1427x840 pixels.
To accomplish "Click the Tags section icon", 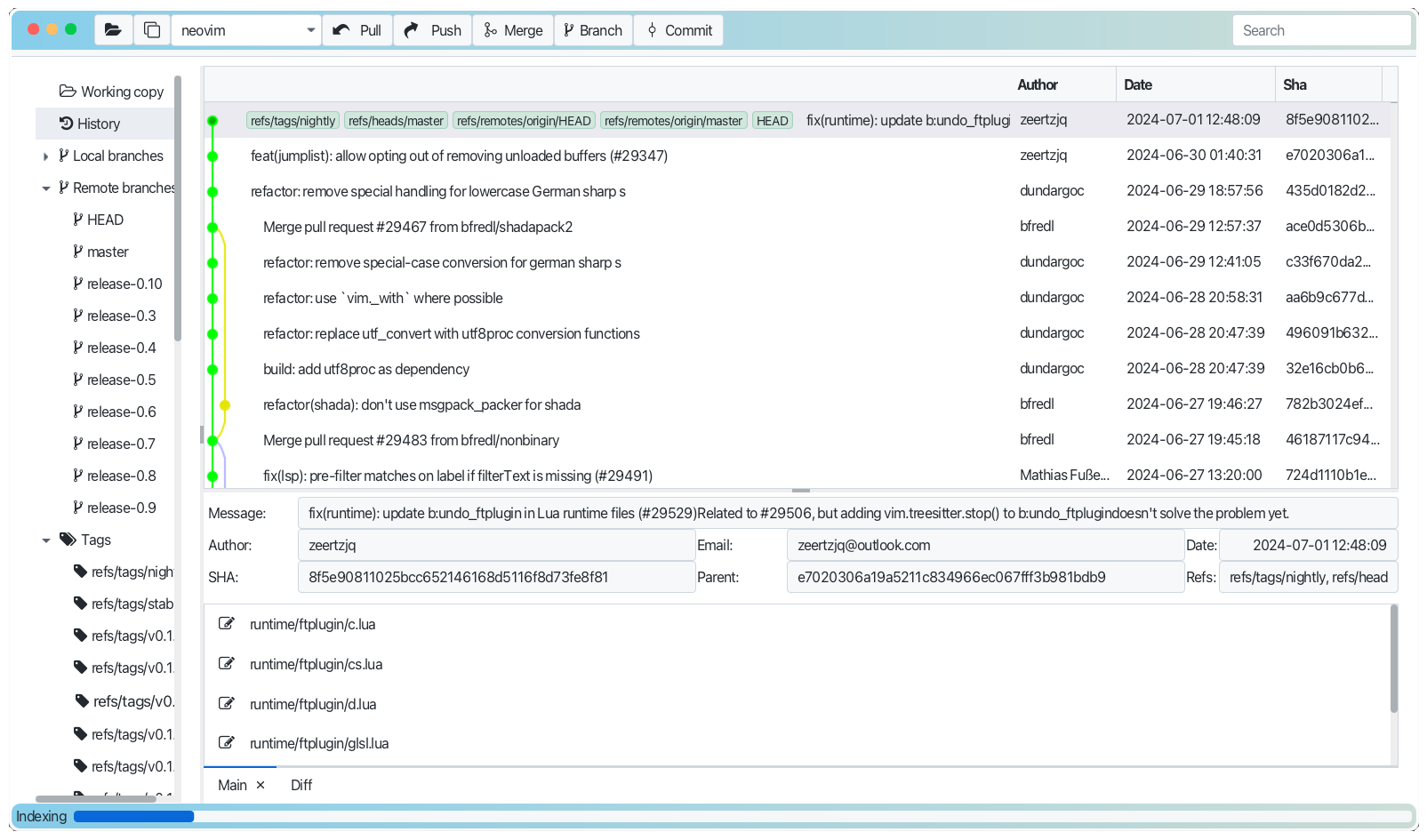I will point(68,539).
